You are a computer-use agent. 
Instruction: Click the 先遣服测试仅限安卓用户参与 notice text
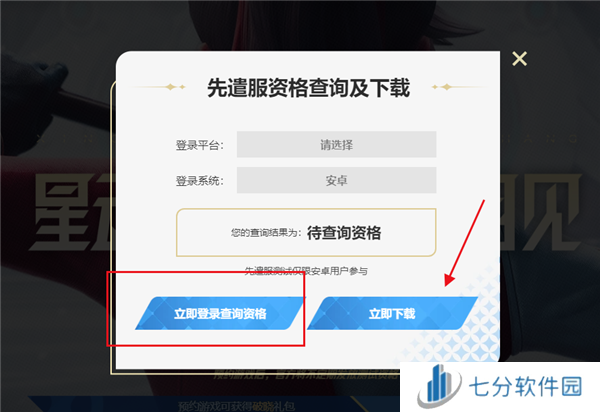click(306, 271)
